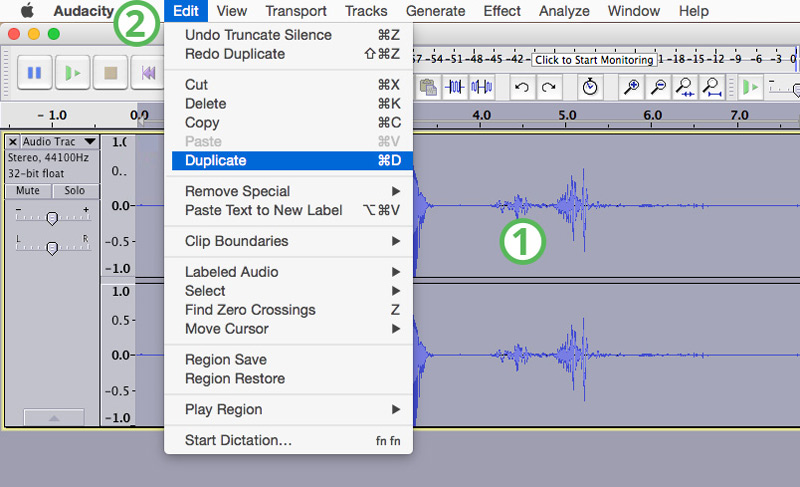This screenshot has width=800, height=487.
Task: Click the Pause transport button
Action: pos(34,72)
